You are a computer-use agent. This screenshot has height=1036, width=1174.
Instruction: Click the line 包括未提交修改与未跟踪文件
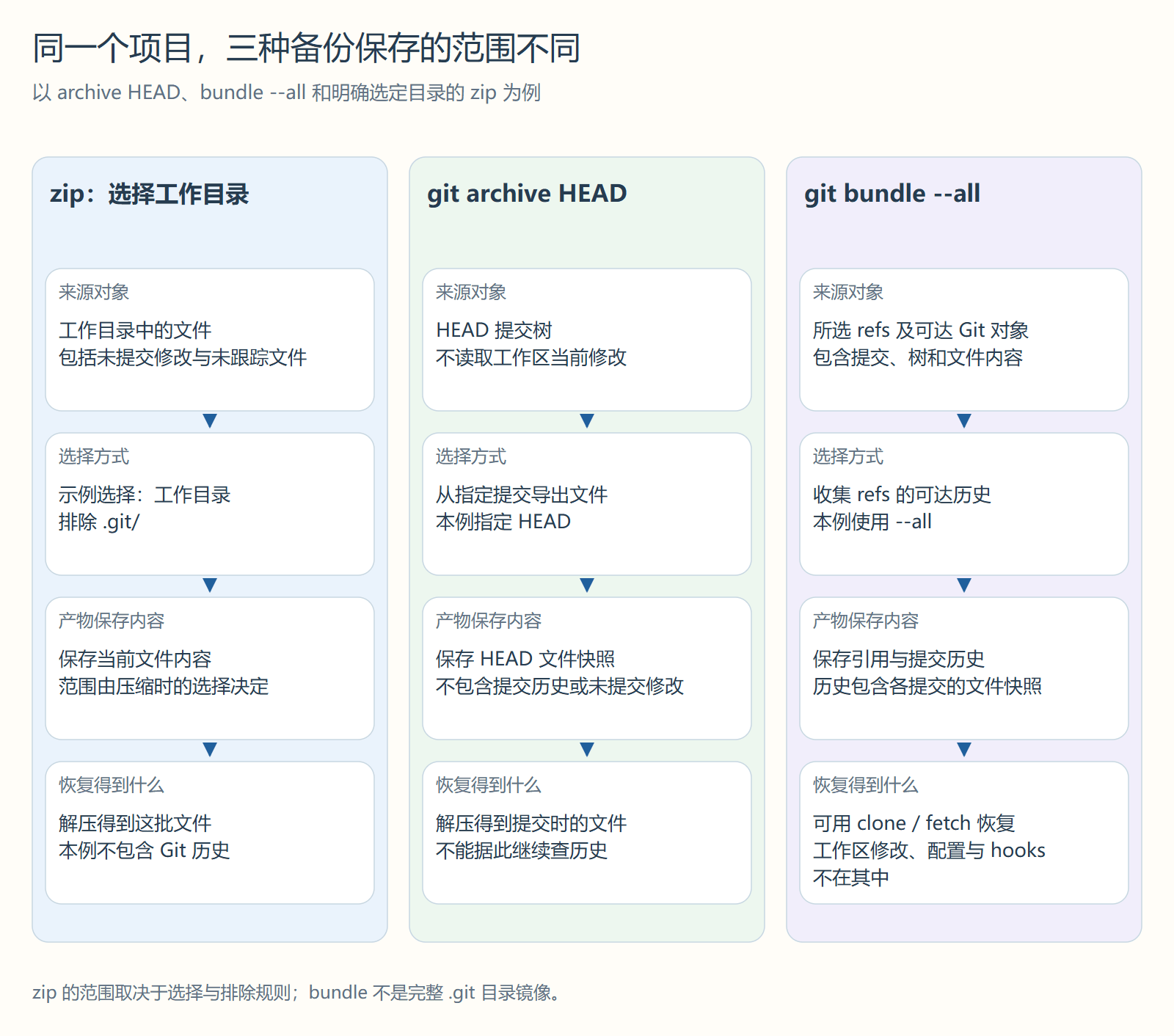click(183, 357)
